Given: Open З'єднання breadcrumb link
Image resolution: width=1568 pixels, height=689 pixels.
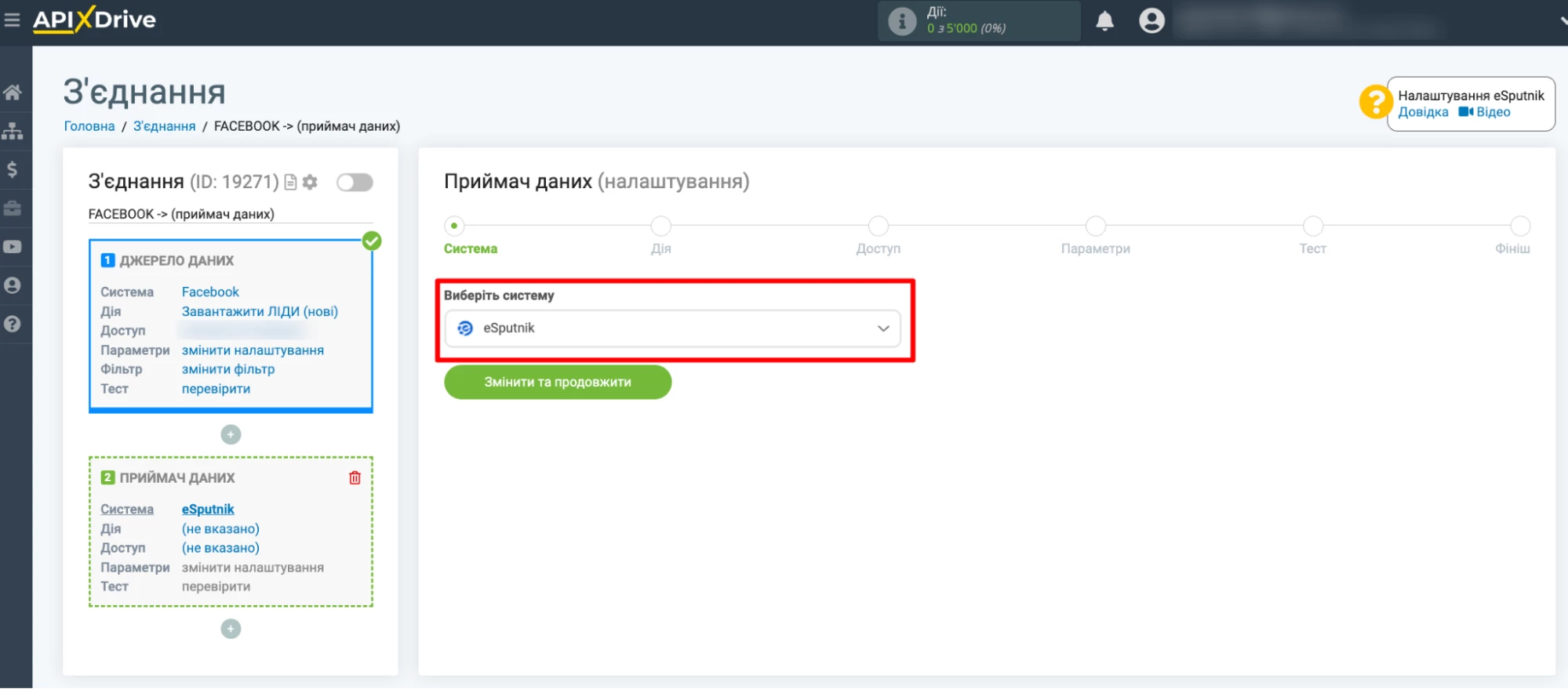Looking at the screenshot, I should 164,126.
